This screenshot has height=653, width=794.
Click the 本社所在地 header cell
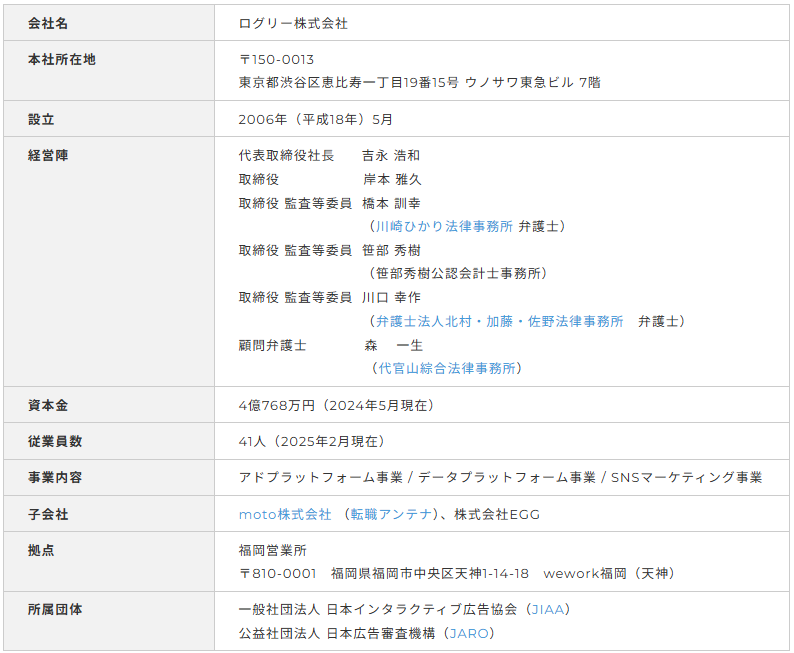tap(109, 70)
